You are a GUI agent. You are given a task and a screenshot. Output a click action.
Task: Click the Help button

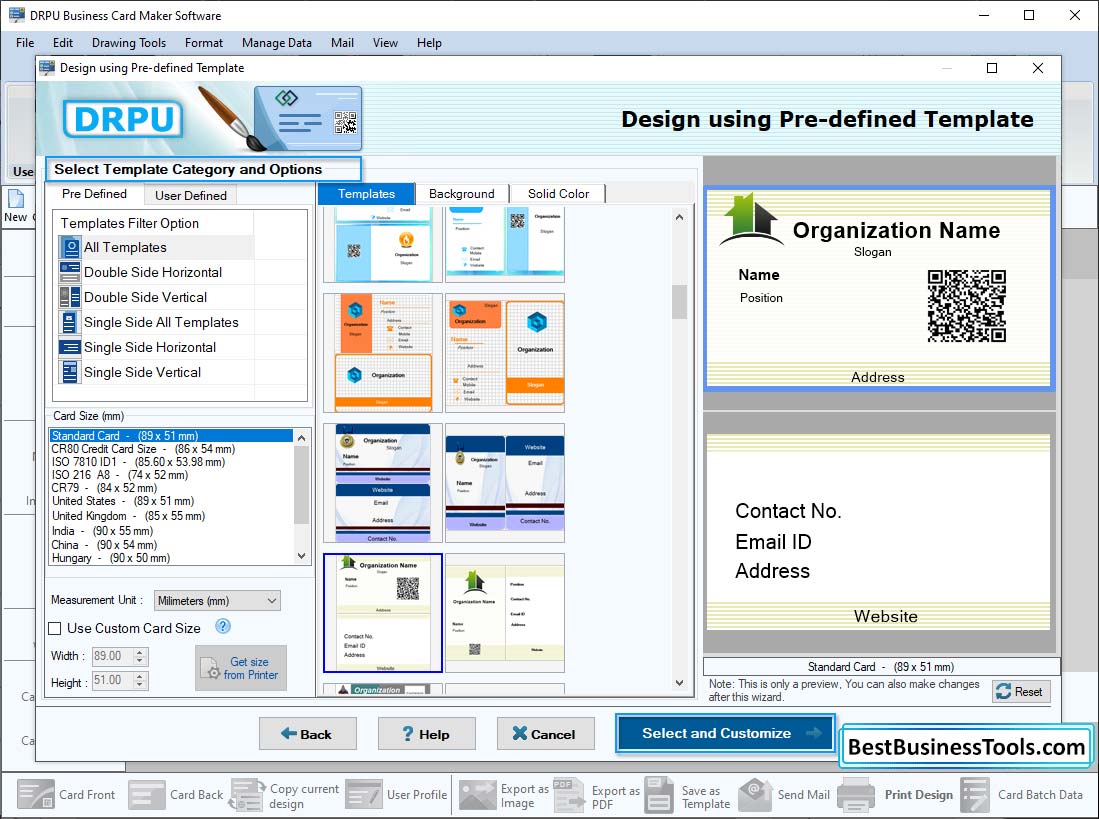click(x=426, y=734)
